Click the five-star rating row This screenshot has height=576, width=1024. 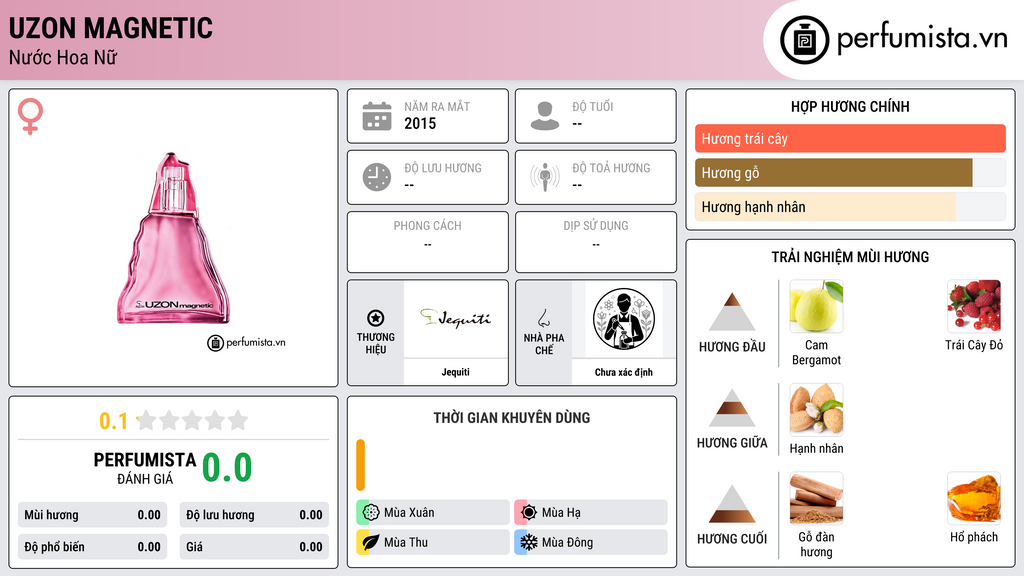193,420
